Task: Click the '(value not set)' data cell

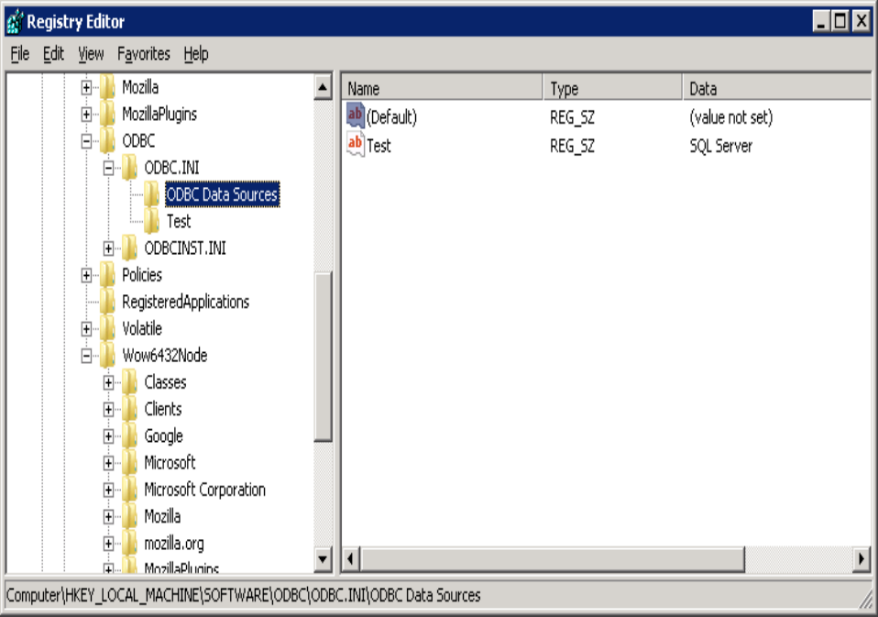Action: tap(731, 117)
